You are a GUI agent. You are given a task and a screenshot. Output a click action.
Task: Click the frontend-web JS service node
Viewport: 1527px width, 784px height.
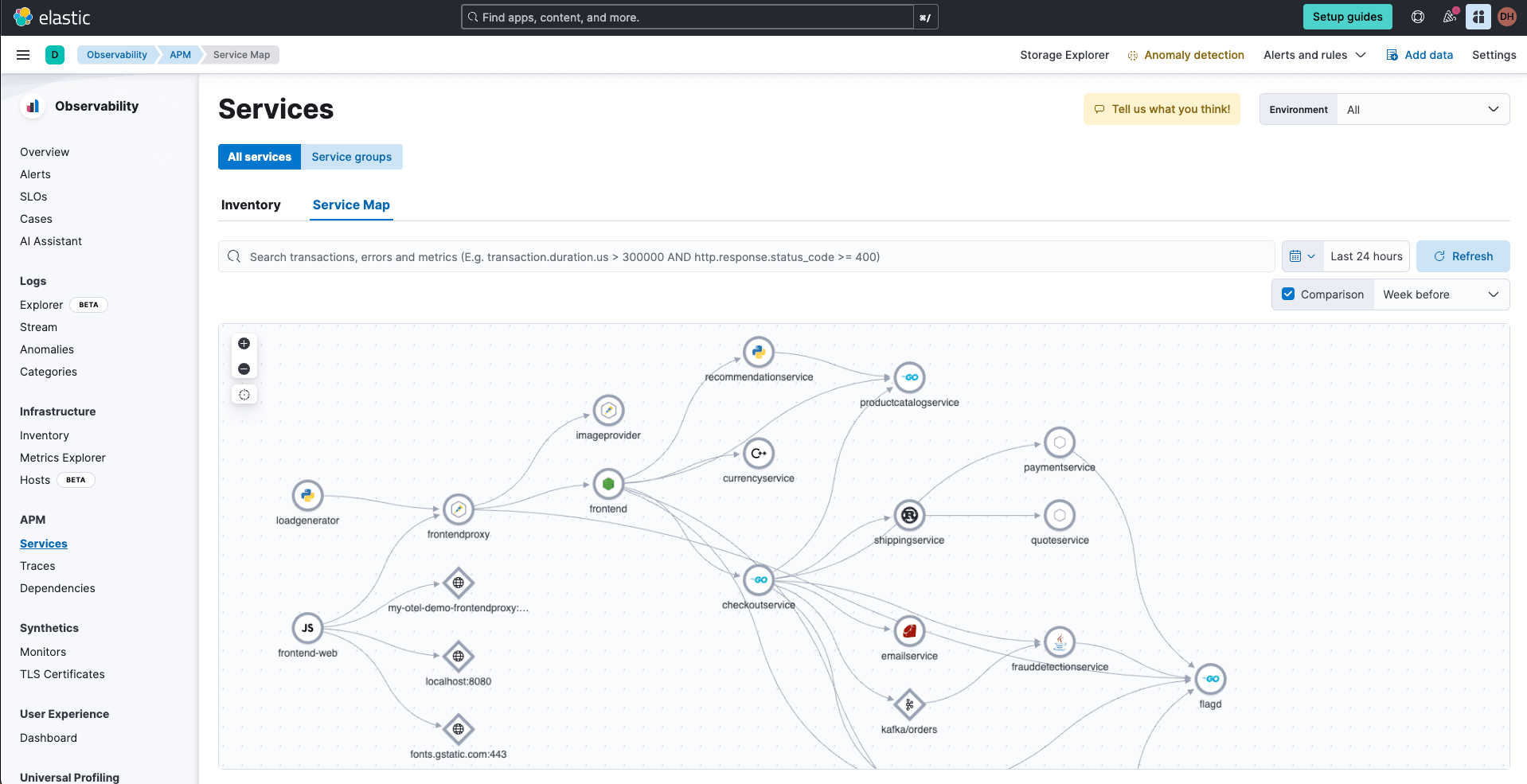307,628
